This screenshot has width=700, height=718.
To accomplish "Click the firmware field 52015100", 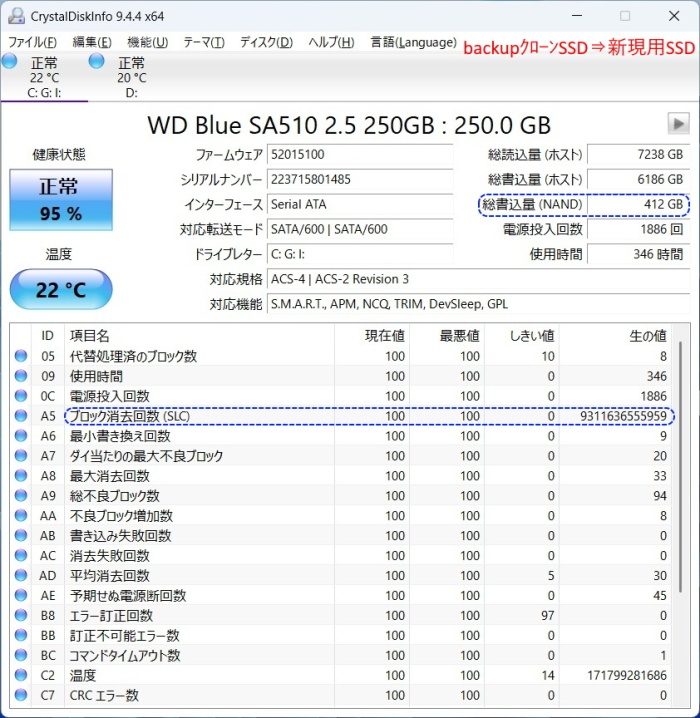I will click(360, 154).
